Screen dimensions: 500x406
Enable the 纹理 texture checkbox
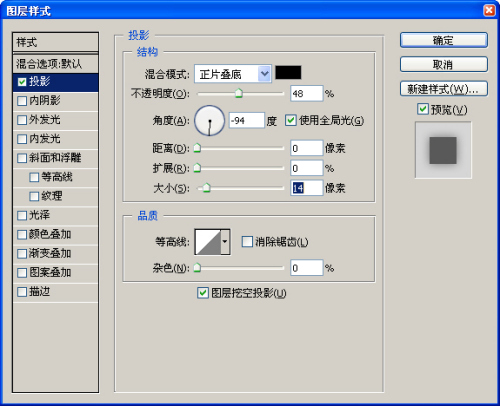pos(34,196)
